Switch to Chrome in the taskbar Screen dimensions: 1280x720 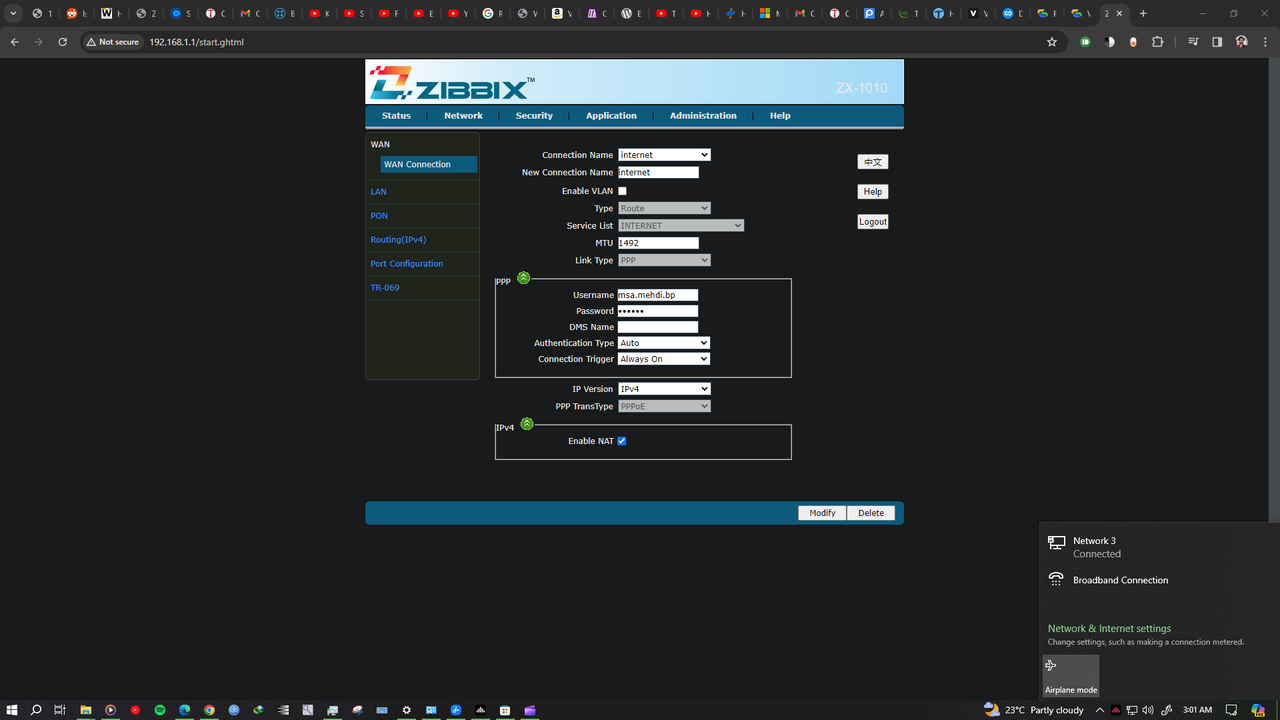point(209,710)
